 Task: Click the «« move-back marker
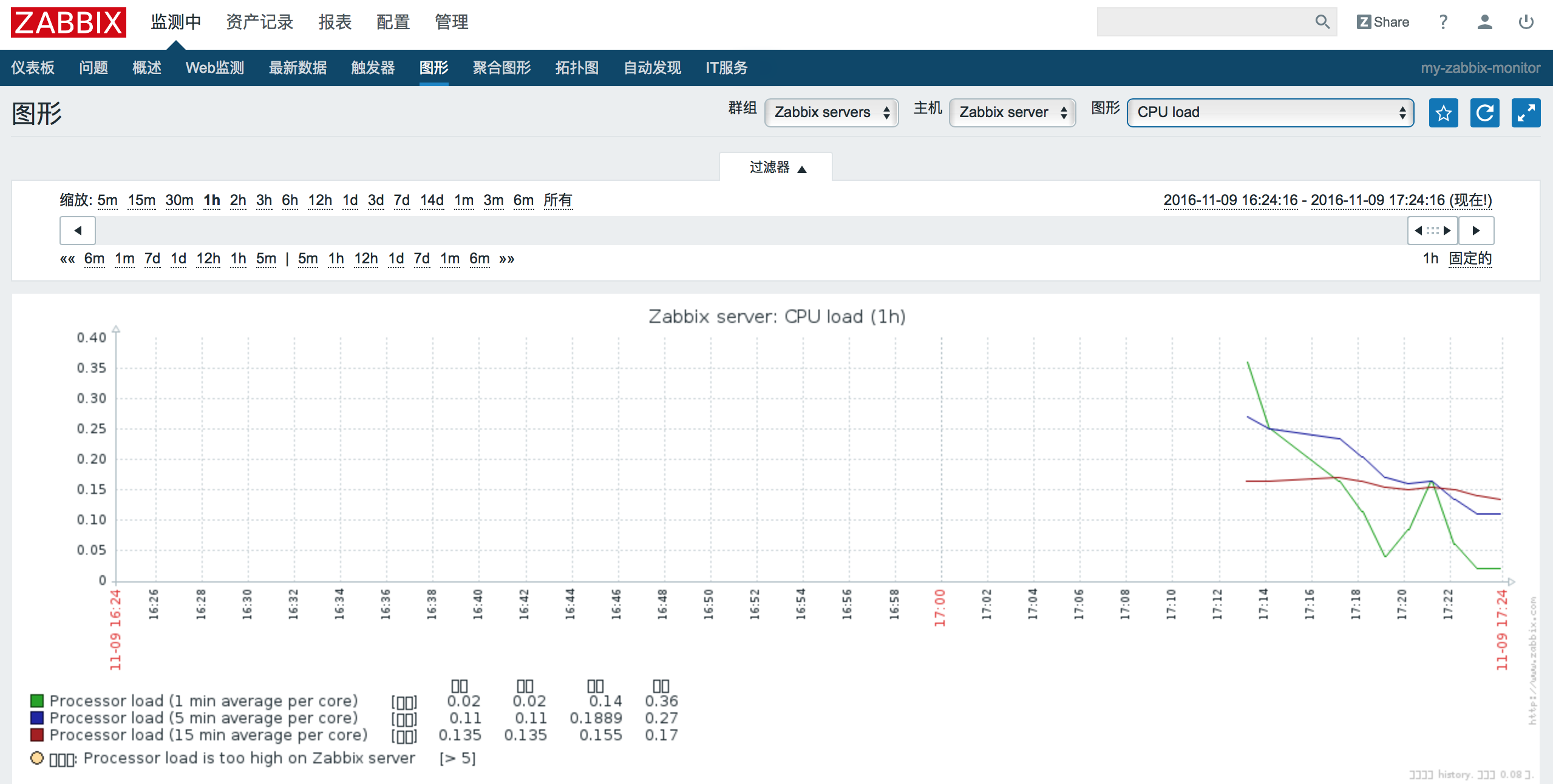click(67, 259)
